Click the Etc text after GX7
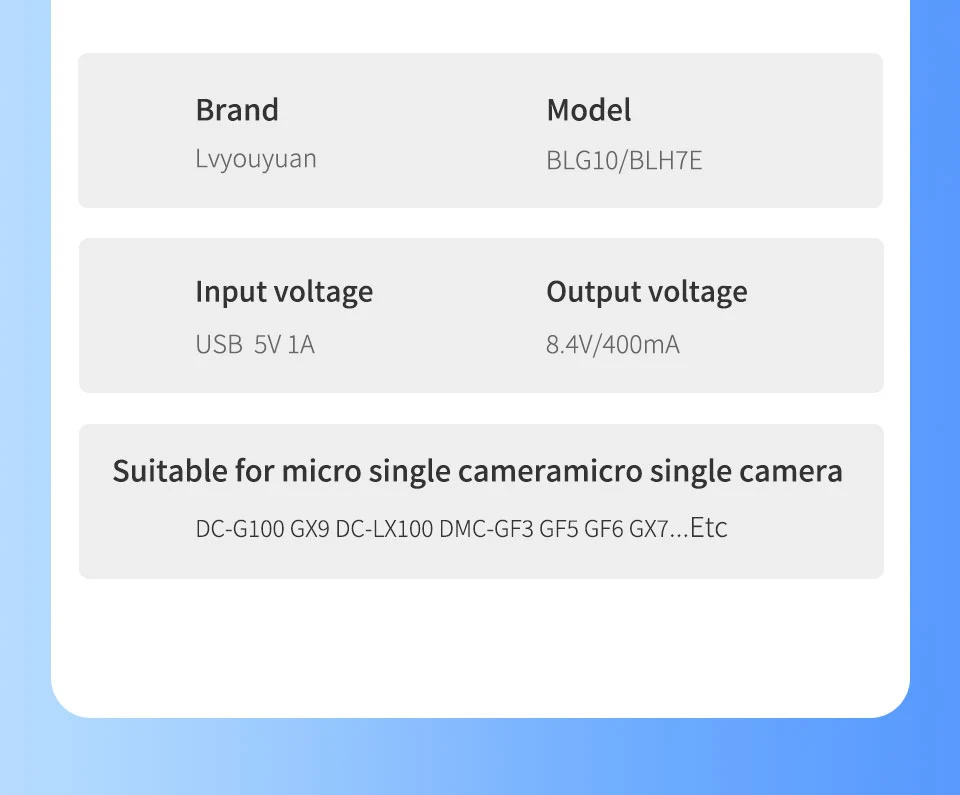This screenshot has height=795, width=960. 708,527
